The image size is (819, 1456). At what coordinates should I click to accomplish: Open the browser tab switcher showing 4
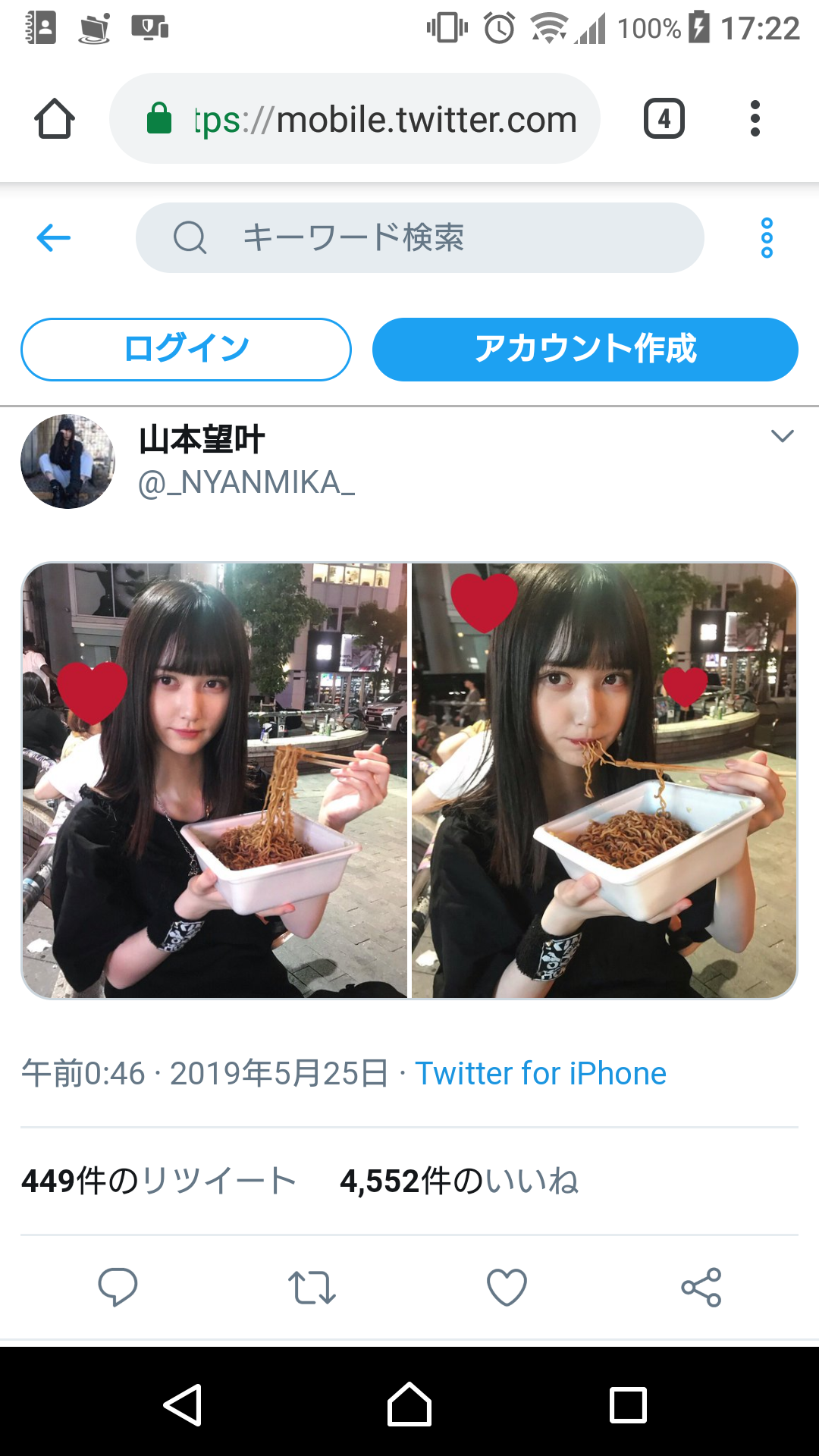pyautogui.click(x=664, y=118)
